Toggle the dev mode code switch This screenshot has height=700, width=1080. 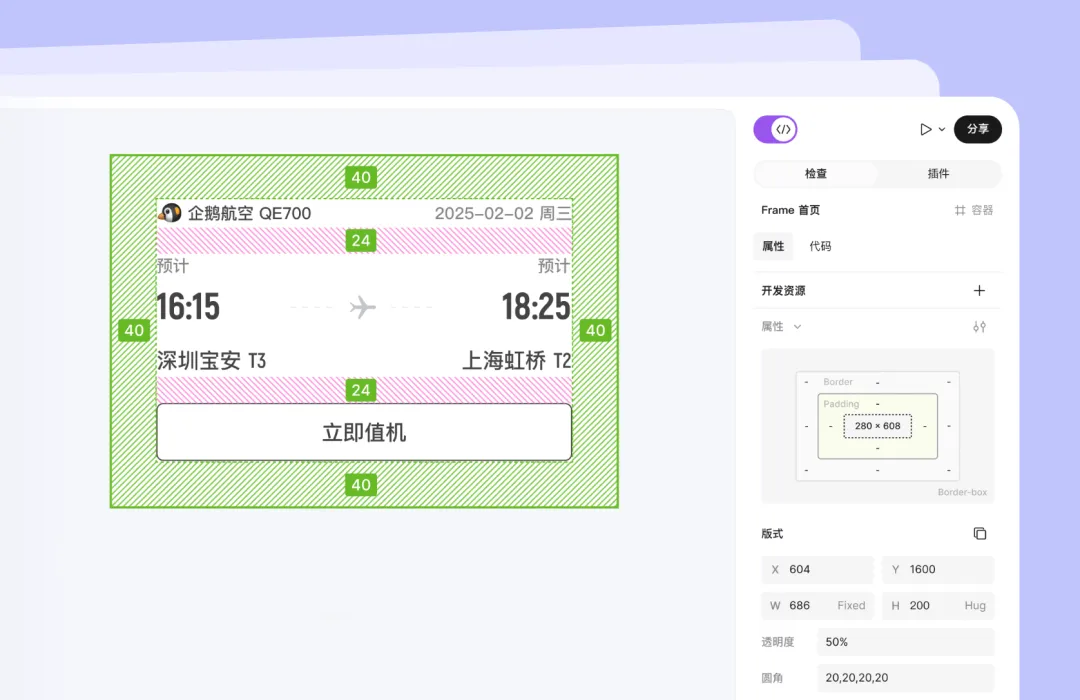775,130
